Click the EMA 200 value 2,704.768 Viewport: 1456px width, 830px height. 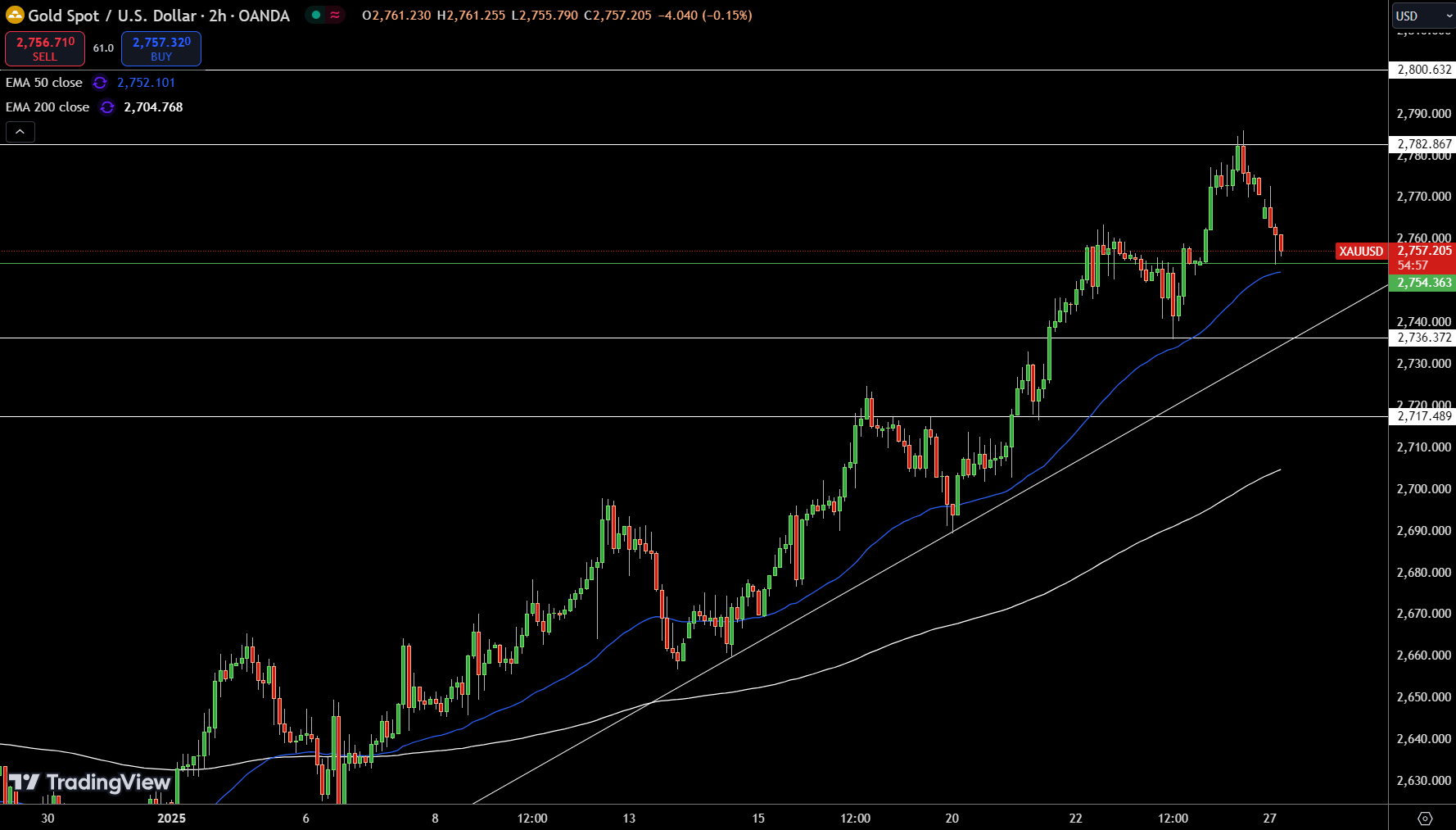[x=153, y=107]
